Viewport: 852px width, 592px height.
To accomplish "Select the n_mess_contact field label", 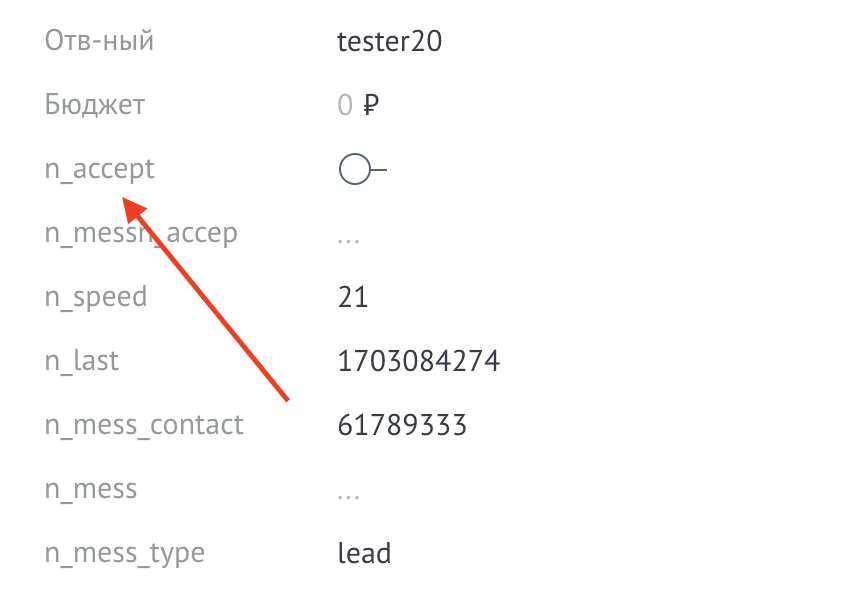I will pyautogui.click(x=144, y=425).
